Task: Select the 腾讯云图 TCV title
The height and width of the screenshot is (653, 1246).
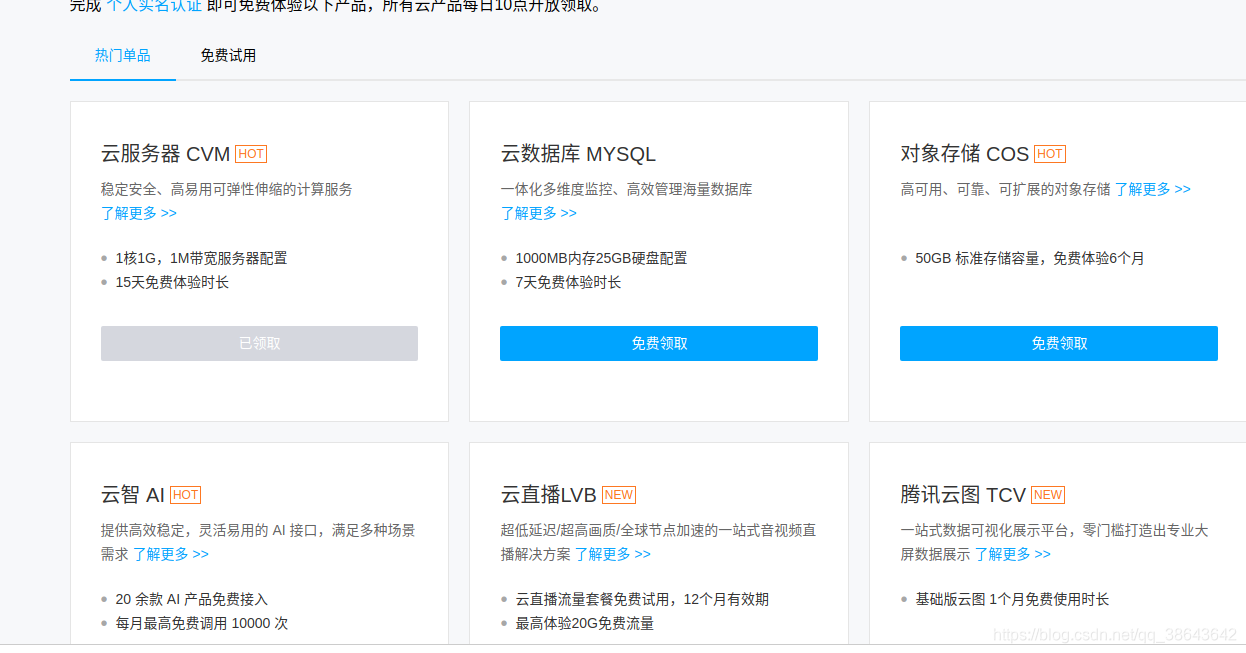Action: (x=964, y=495)
